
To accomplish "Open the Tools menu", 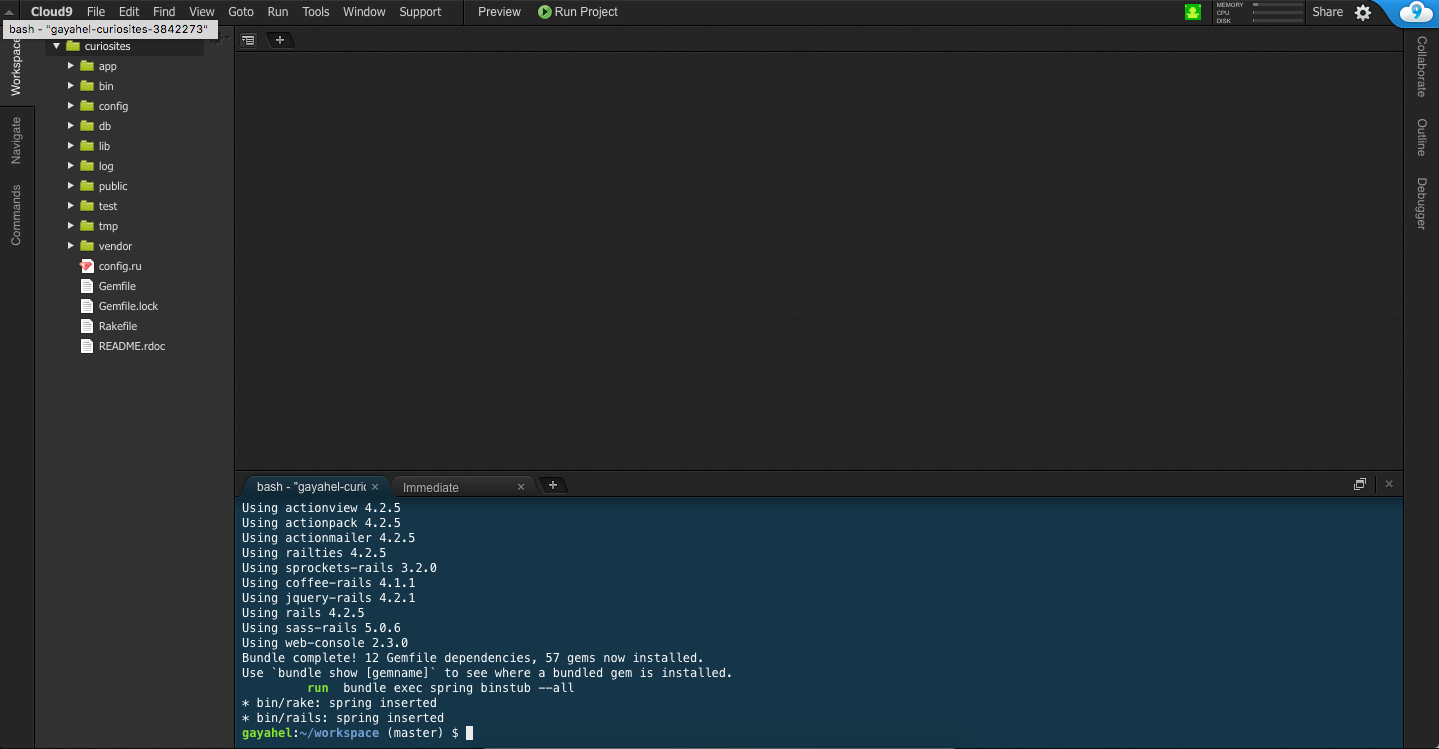I will point(316,12).
